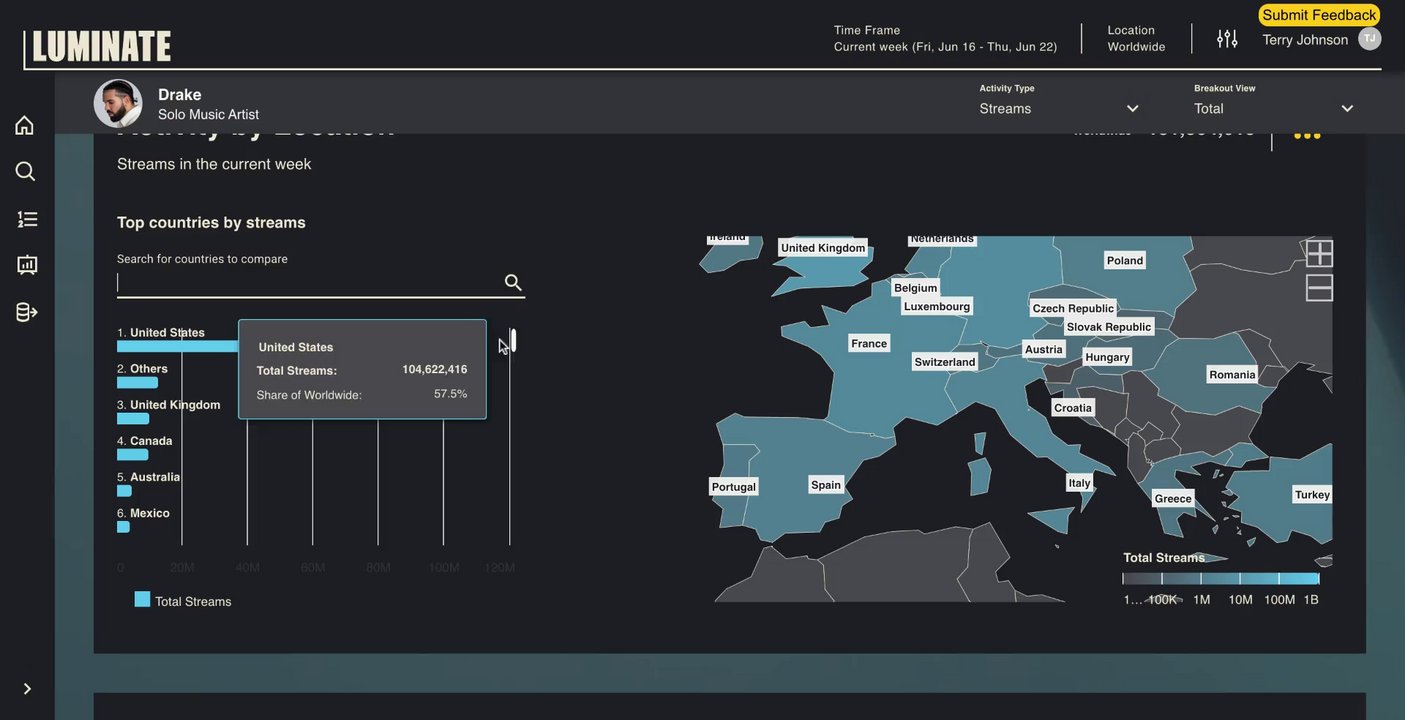The height and width of the screenshot is (720, 1405).
Task: Click the United Kingdom map label
Action: [x=823, y=248]
